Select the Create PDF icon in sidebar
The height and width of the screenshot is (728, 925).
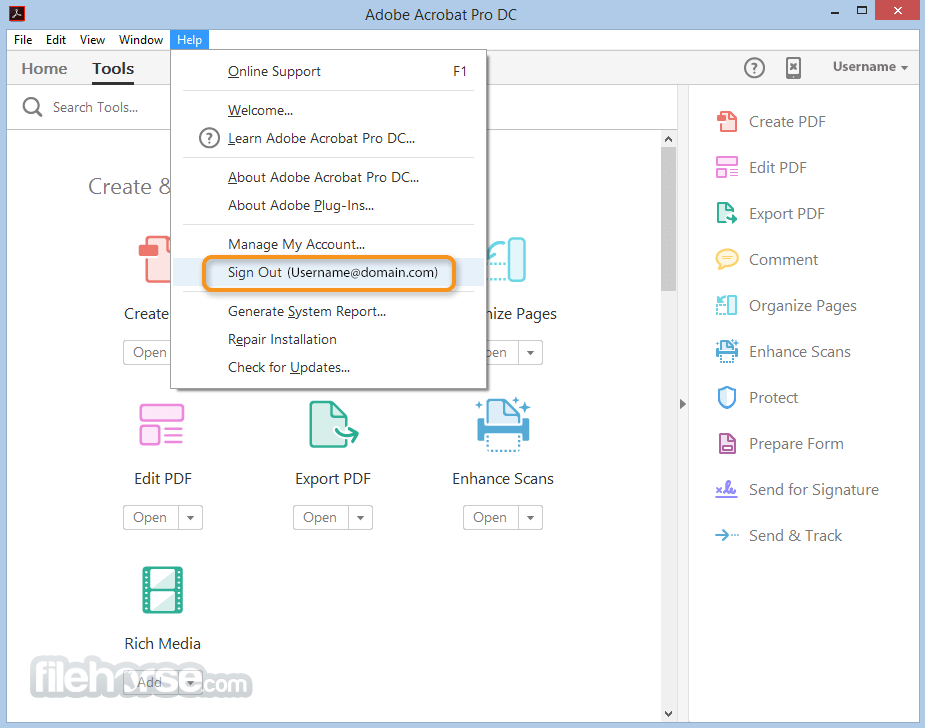(x=726, y=121)
